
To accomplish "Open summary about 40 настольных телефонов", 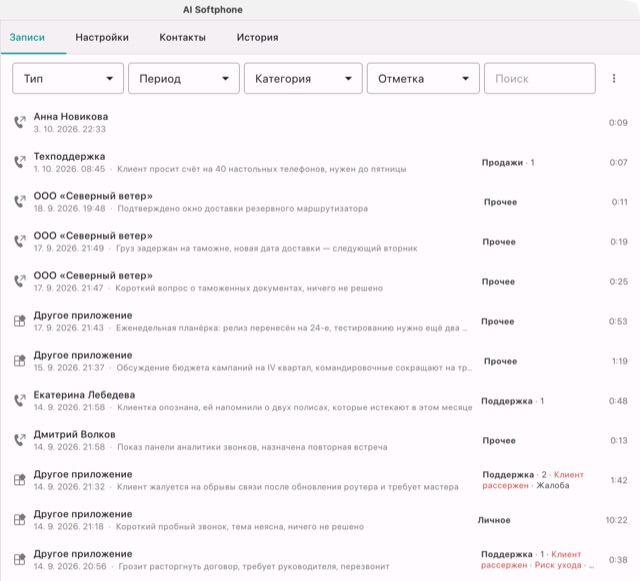I will tap(262, 169).
